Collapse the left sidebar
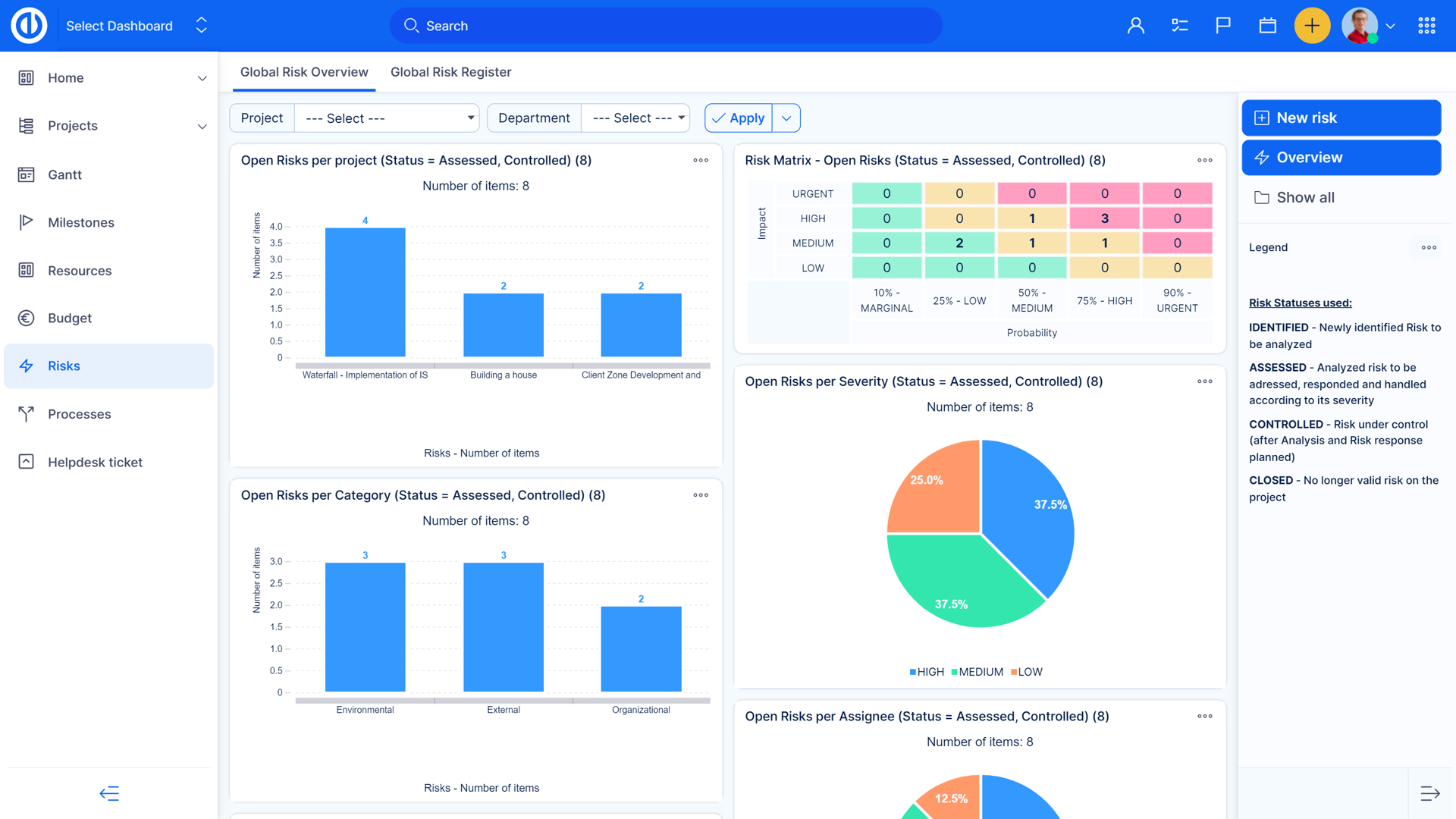1456x819 pixels. (108, 792)
